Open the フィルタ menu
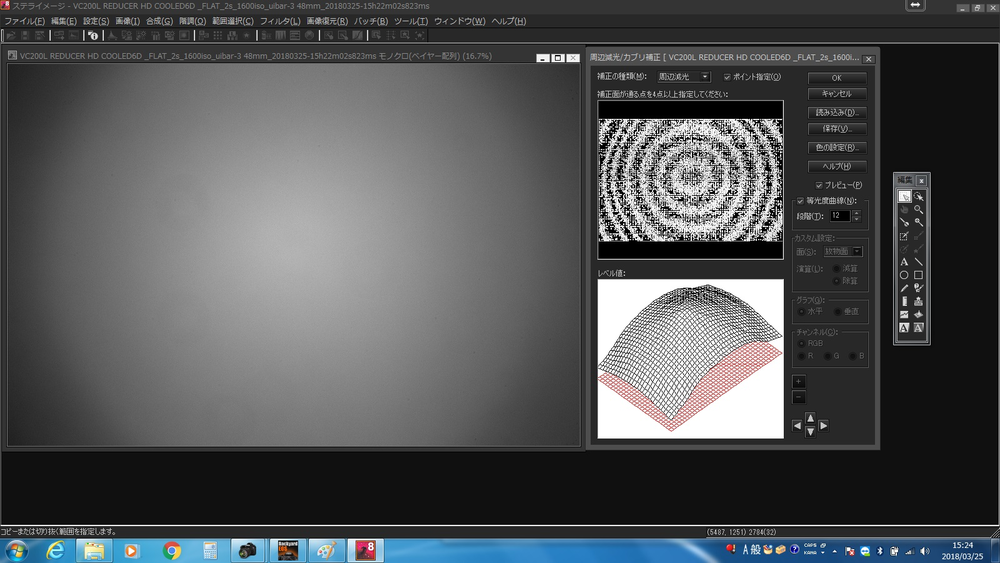Screen dimensions: 1000x563 [x=279, y=21]
